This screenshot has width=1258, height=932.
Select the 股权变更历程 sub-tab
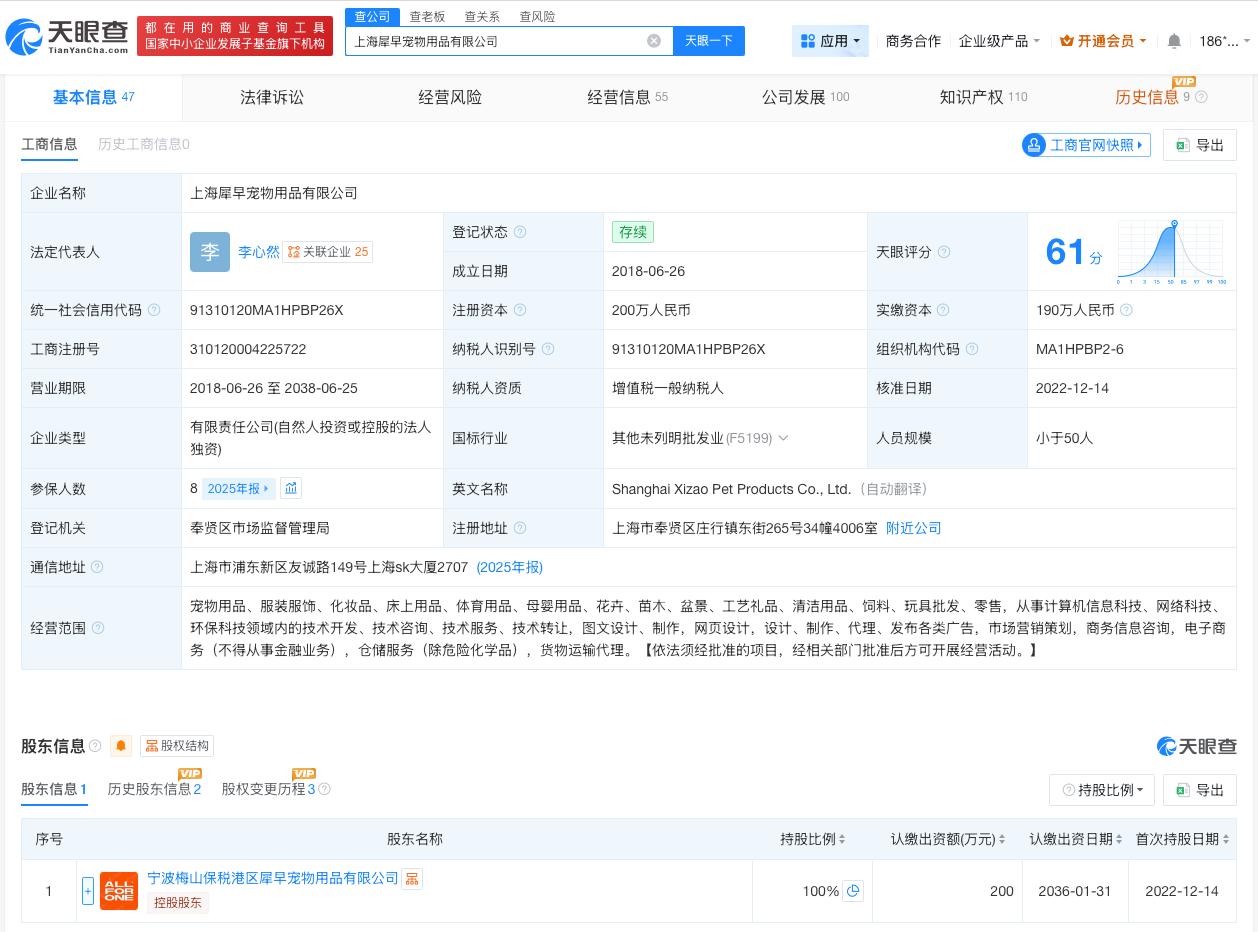268,789
